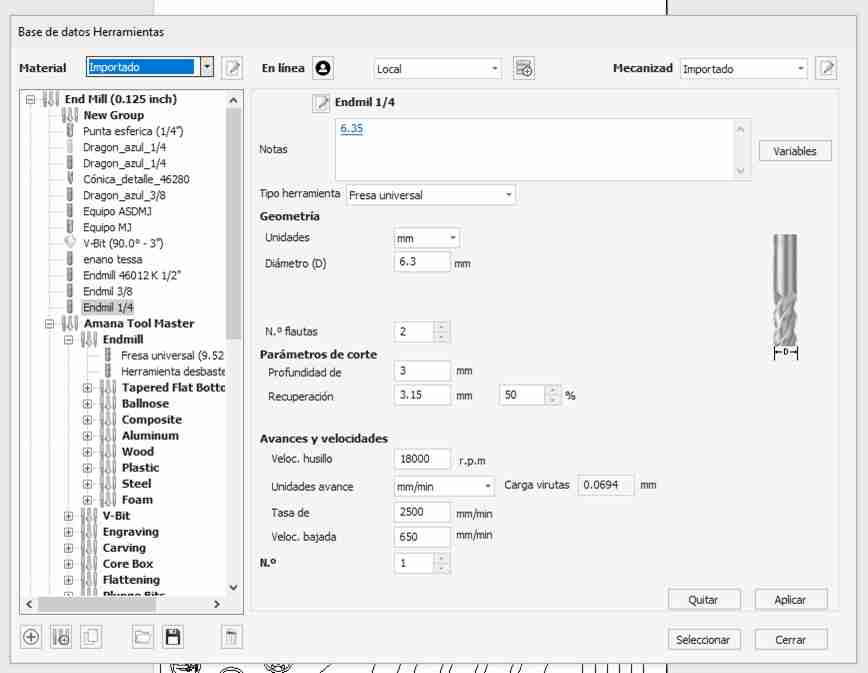Click the end mill preview image
This screenshot has height=673, width=868.
tap(786, 297)
